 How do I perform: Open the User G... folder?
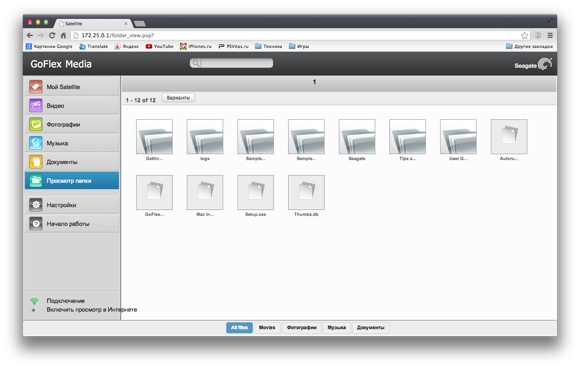point(458,136)
